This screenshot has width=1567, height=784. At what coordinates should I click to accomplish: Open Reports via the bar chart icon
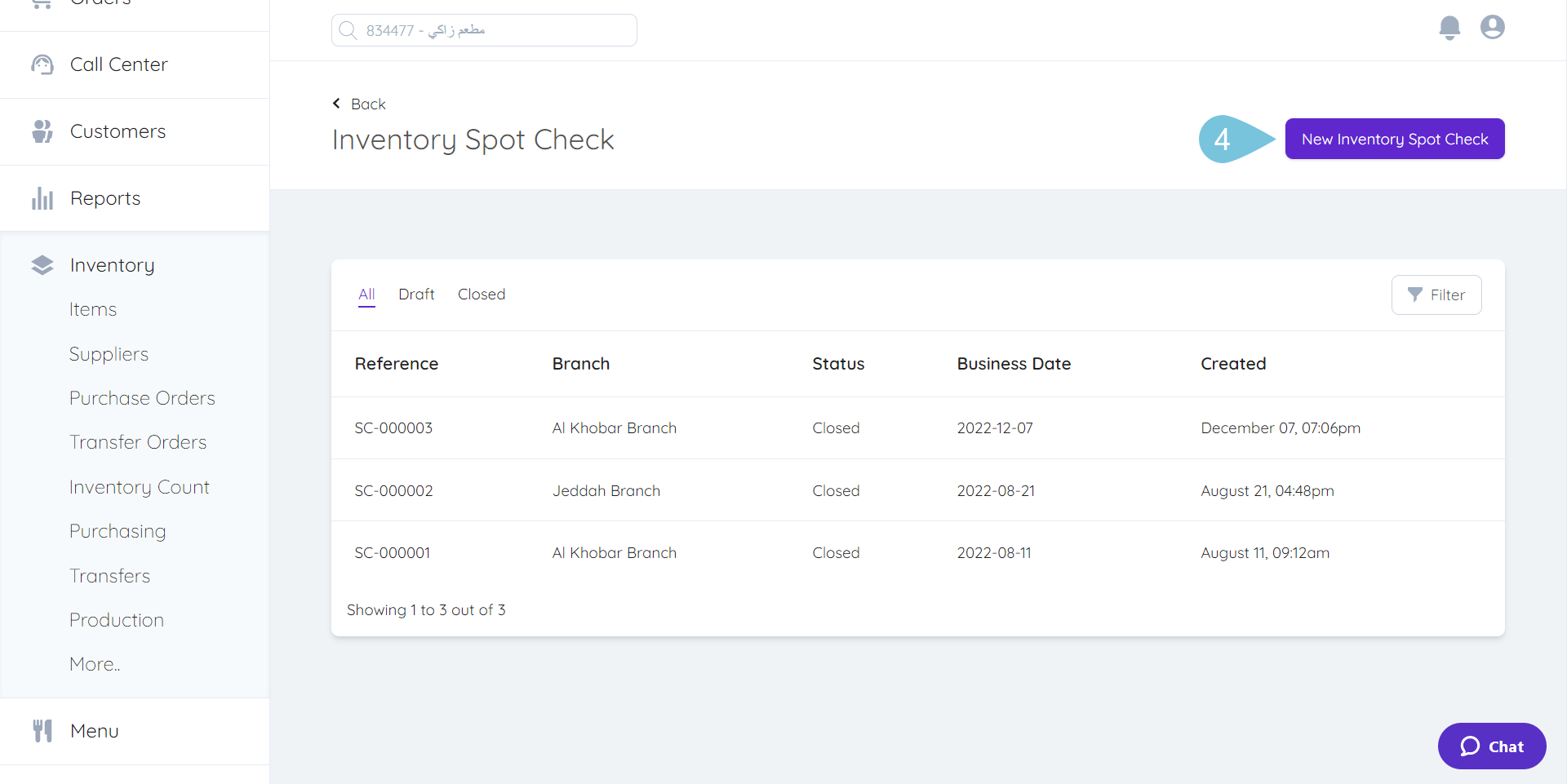[x=42, y=197]
